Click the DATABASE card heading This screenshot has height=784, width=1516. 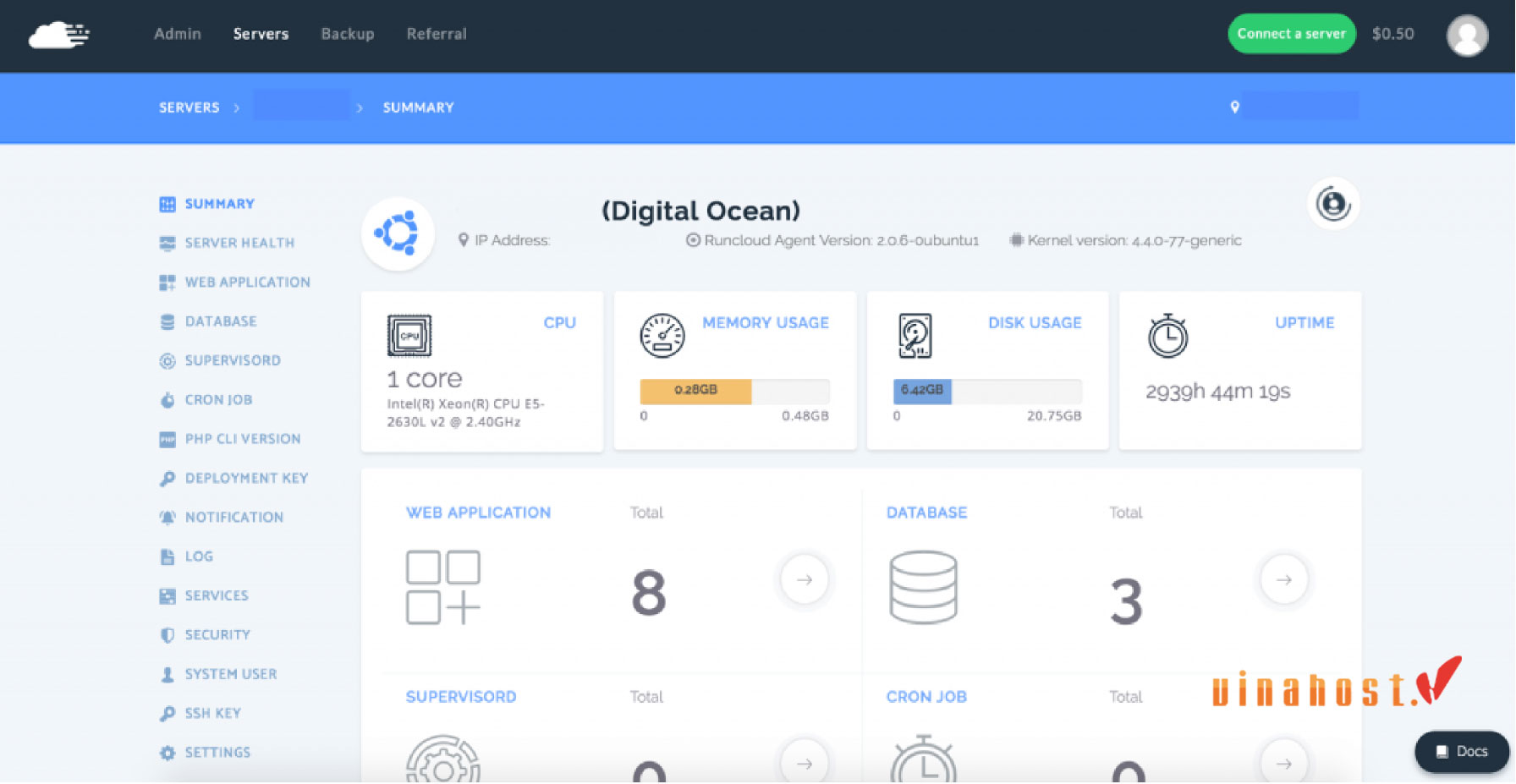926,513
